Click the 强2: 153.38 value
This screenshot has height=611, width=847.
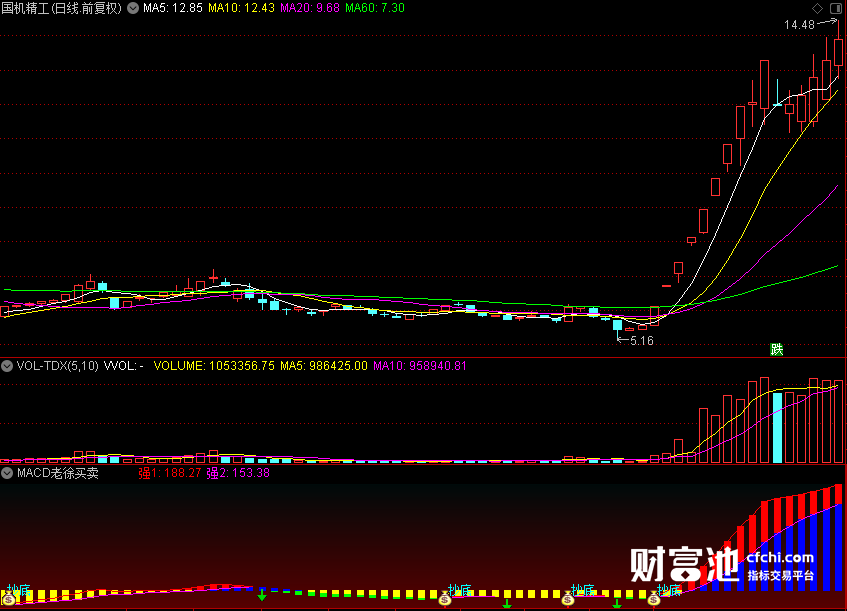(238, 473)
